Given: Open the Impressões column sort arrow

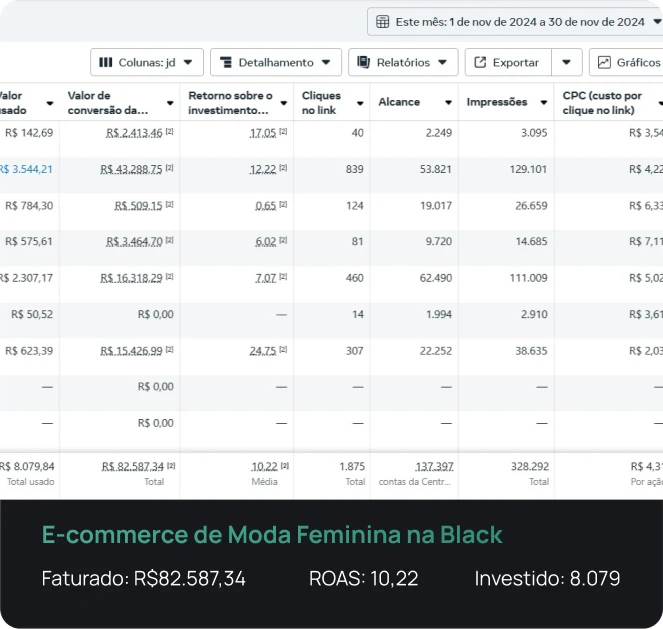Looking at the screenshot, I should coord(542,103).
